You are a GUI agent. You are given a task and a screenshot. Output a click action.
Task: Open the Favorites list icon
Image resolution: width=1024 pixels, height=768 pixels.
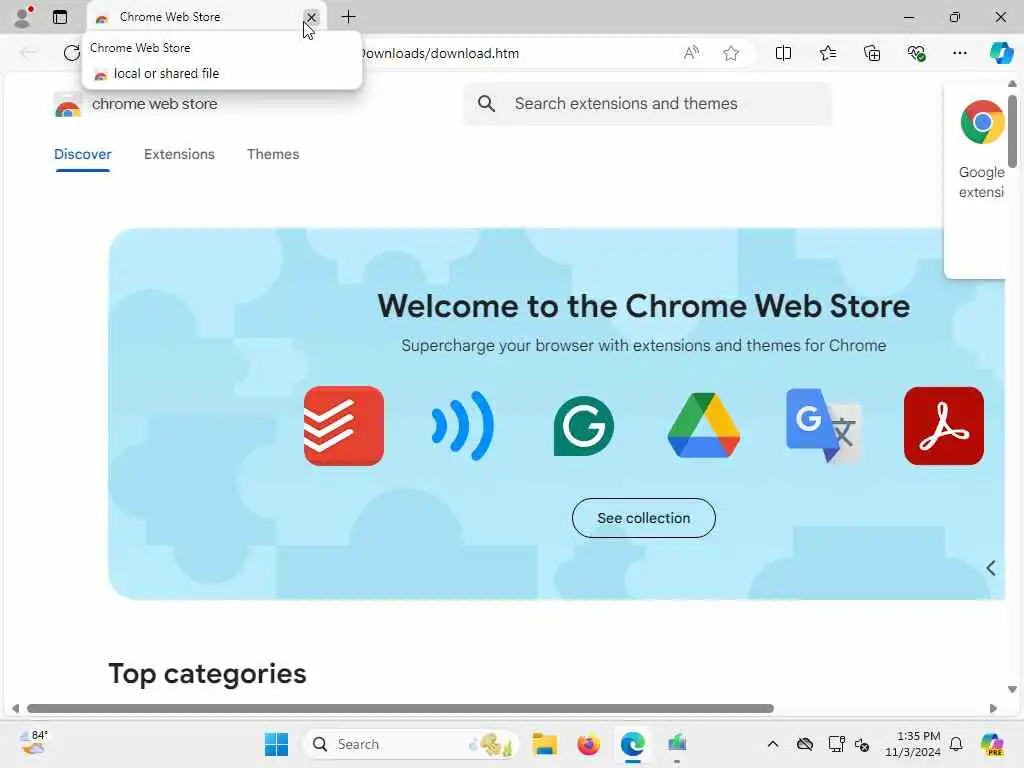(827, 53)
